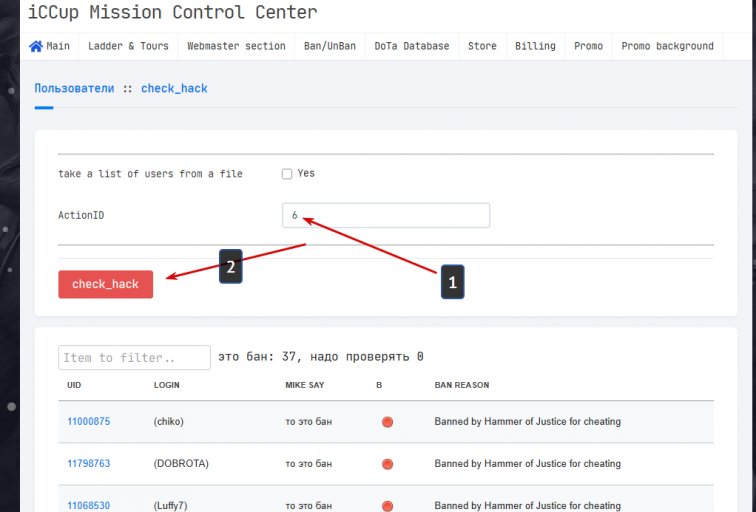
Task: Open user ID 11798763
Action: click(x=89, y=463)
